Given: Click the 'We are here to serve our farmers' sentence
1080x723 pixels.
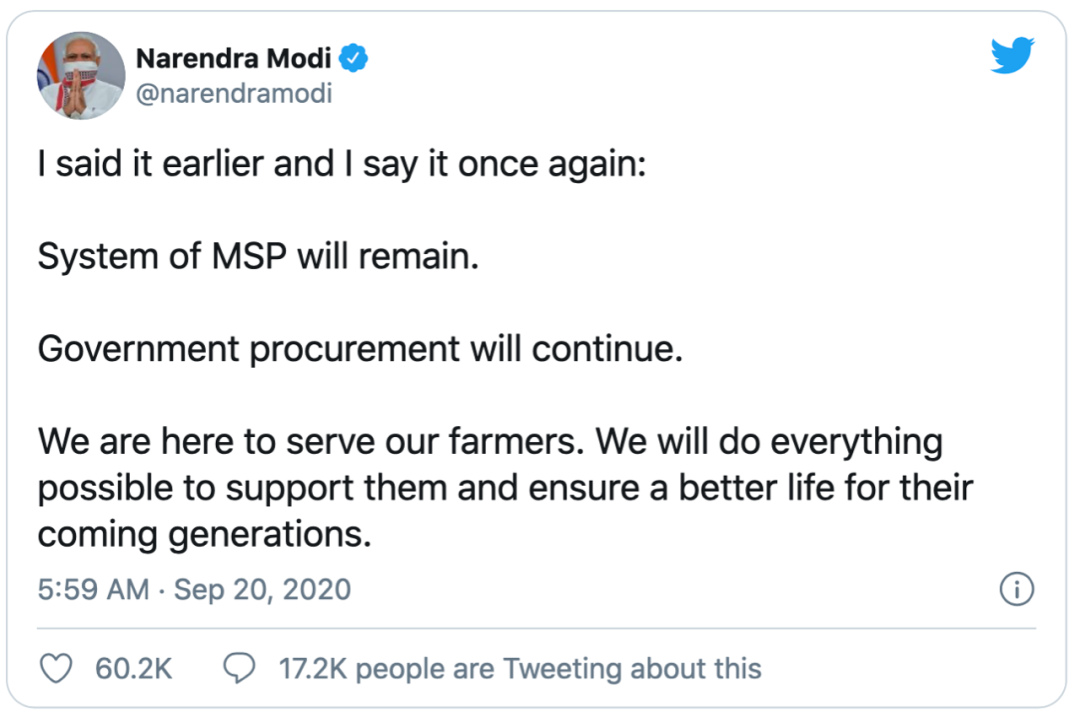Looking at the screenshot, I should [x=311, y=441].
